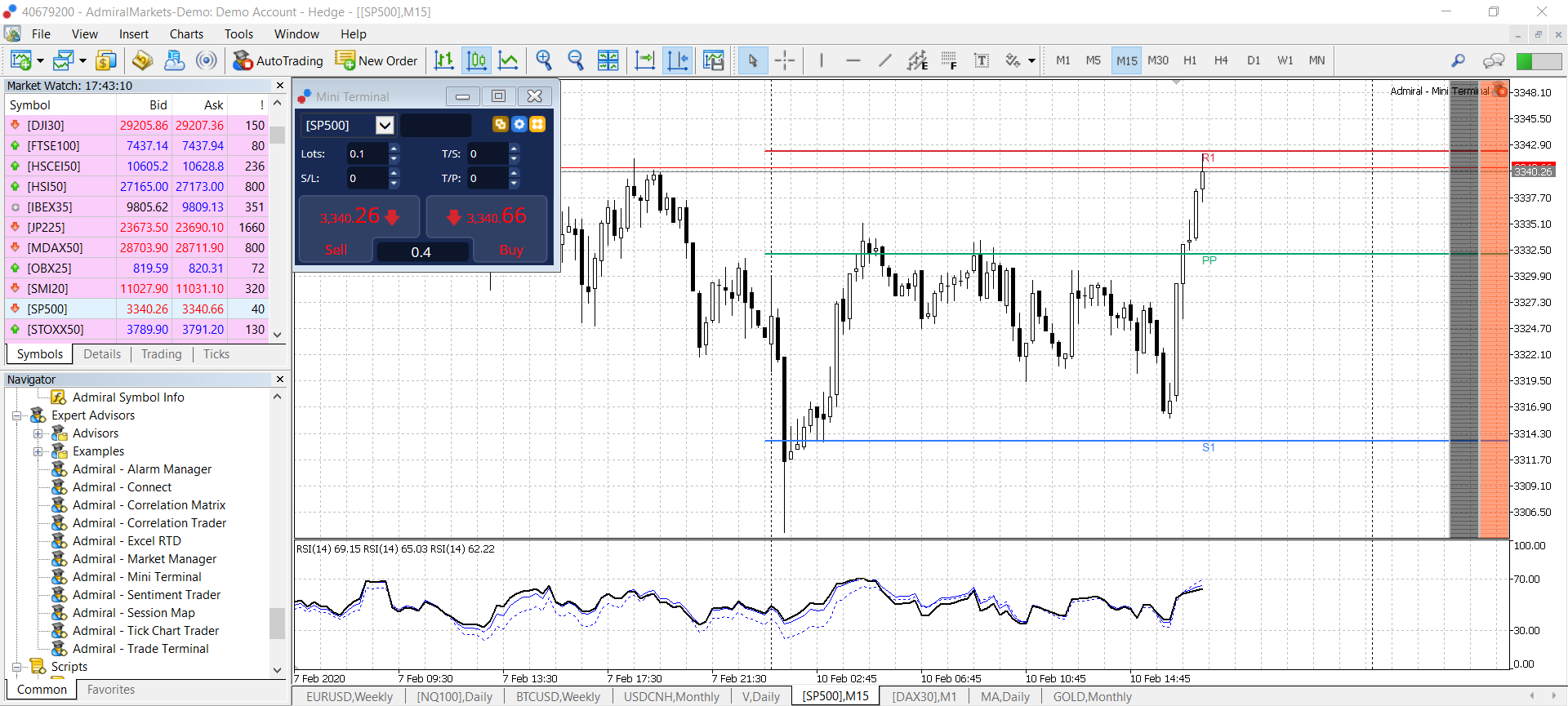
Task: Select the cursor arrow tool
Action: 753,60
